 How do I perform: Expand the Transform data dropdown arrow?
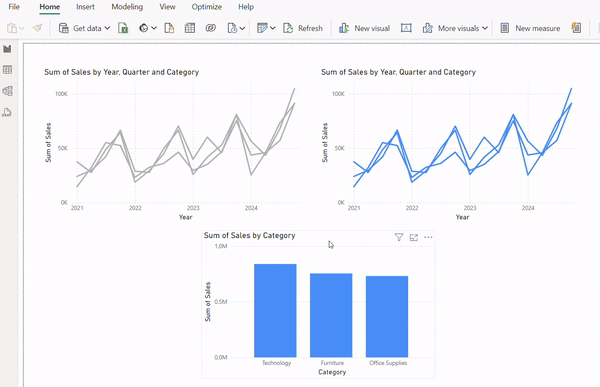click(x=272, y=28)
